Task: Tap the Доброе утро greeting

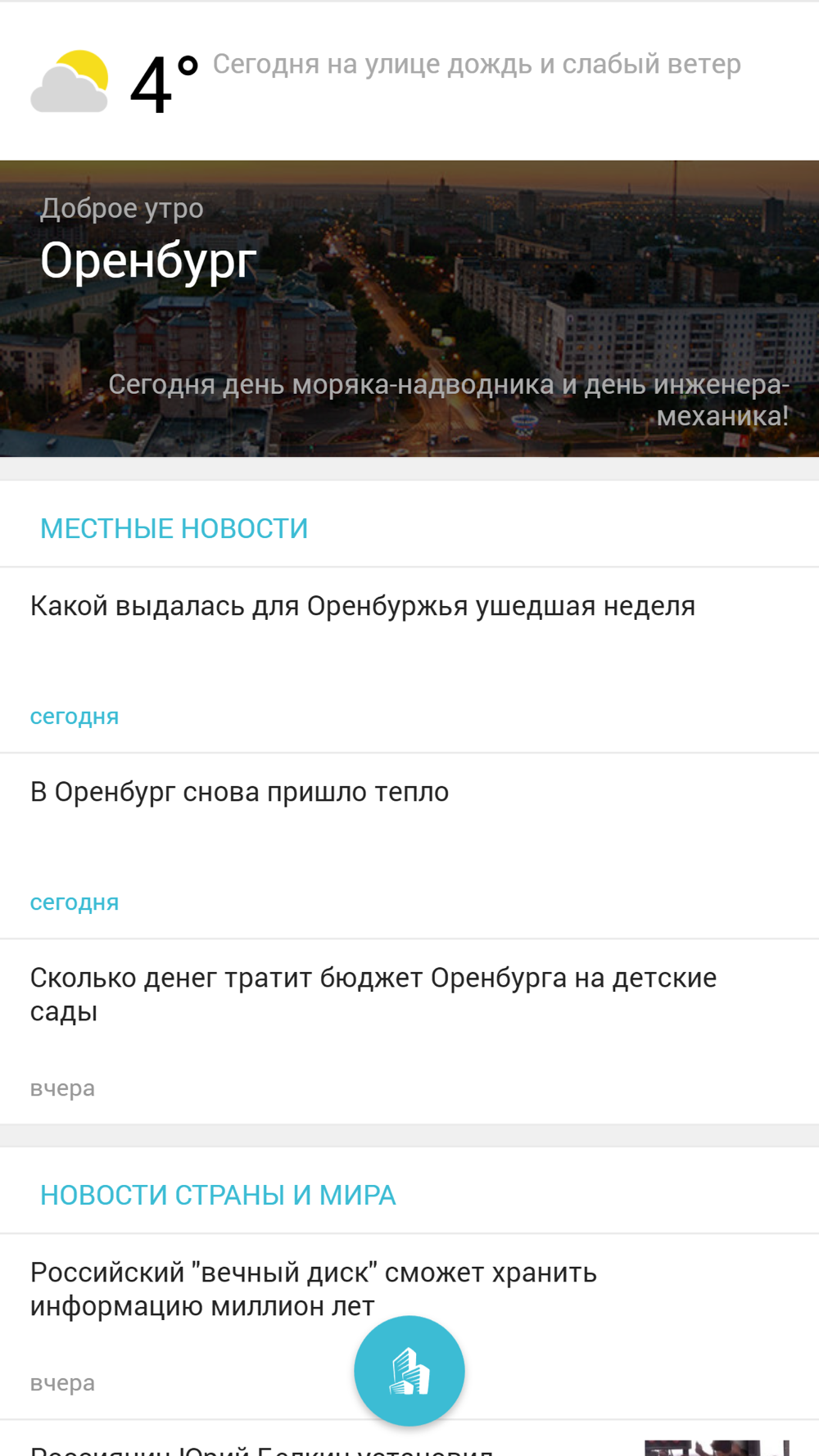Action: [122, 208]
